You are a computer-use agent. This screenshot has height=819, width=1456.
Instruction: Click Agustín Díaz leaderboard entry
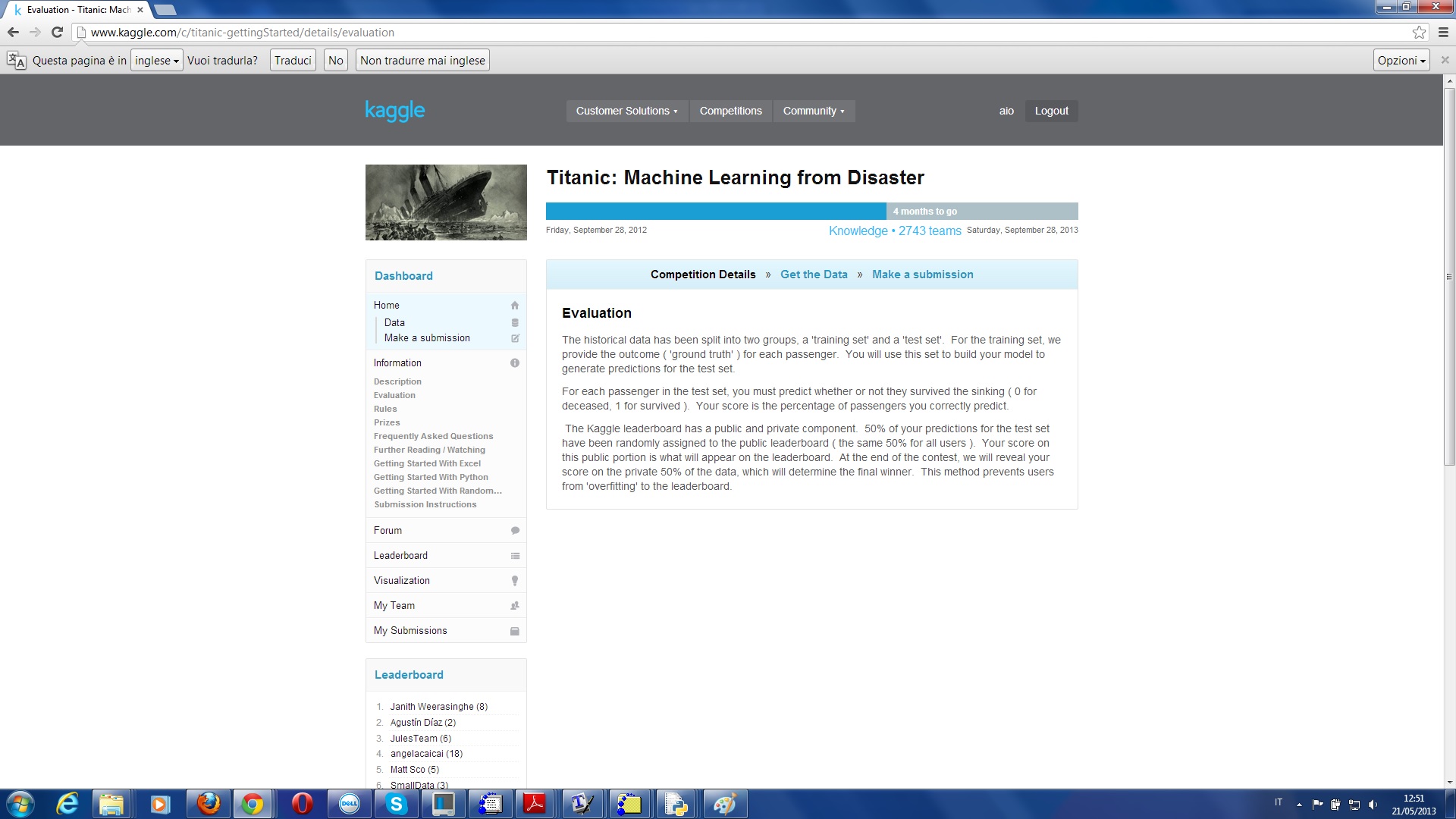pyautogui.click(x=423, y=723)
